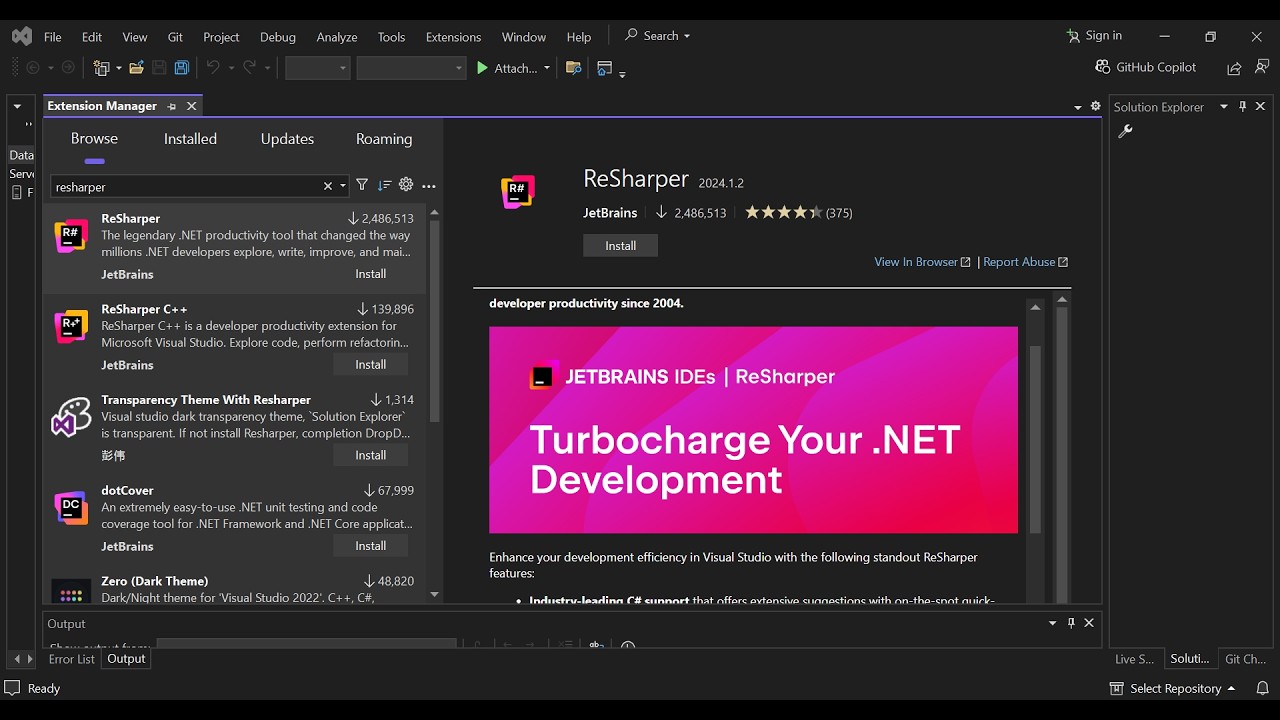Install Transparency Theme With Resharper
The image size is (1280, 720).
(x=370, y=455)
